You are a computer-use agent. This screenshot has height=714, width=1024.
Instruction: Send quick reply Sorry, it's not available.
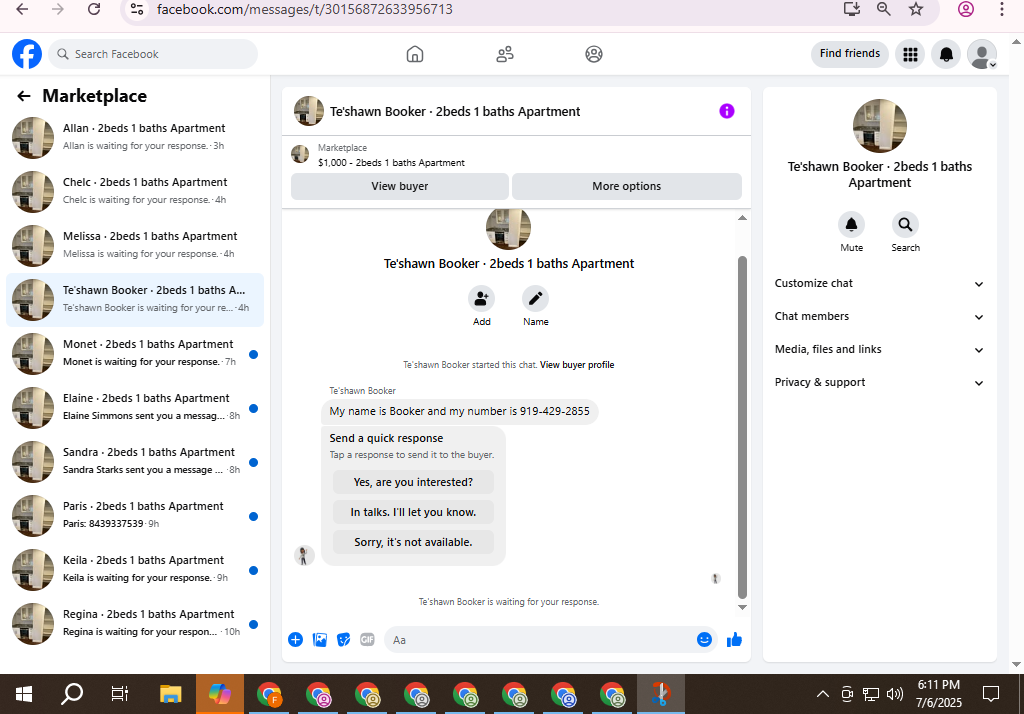point(413,542)
